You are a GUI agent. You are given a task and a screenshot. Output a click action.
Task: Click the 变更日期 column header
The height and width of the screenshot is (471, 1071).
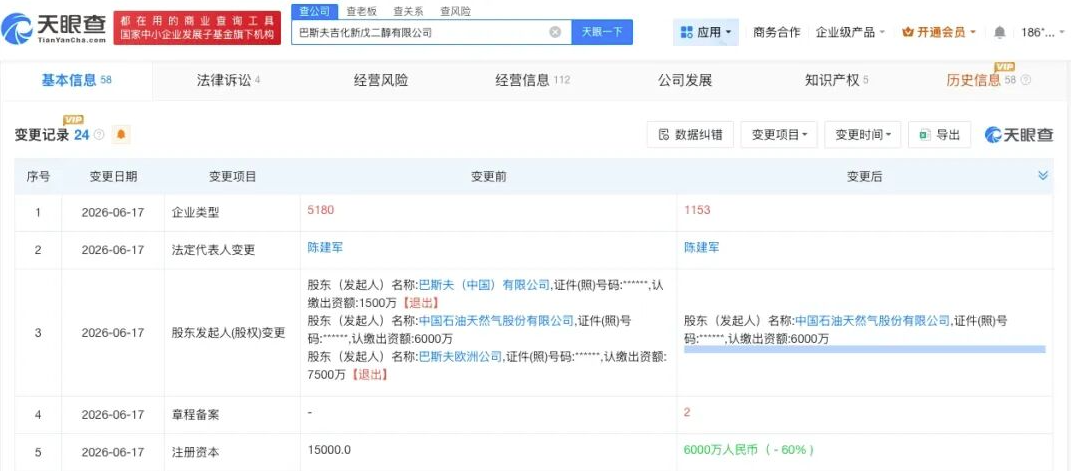pyautogui.click(x=113, y=176)
